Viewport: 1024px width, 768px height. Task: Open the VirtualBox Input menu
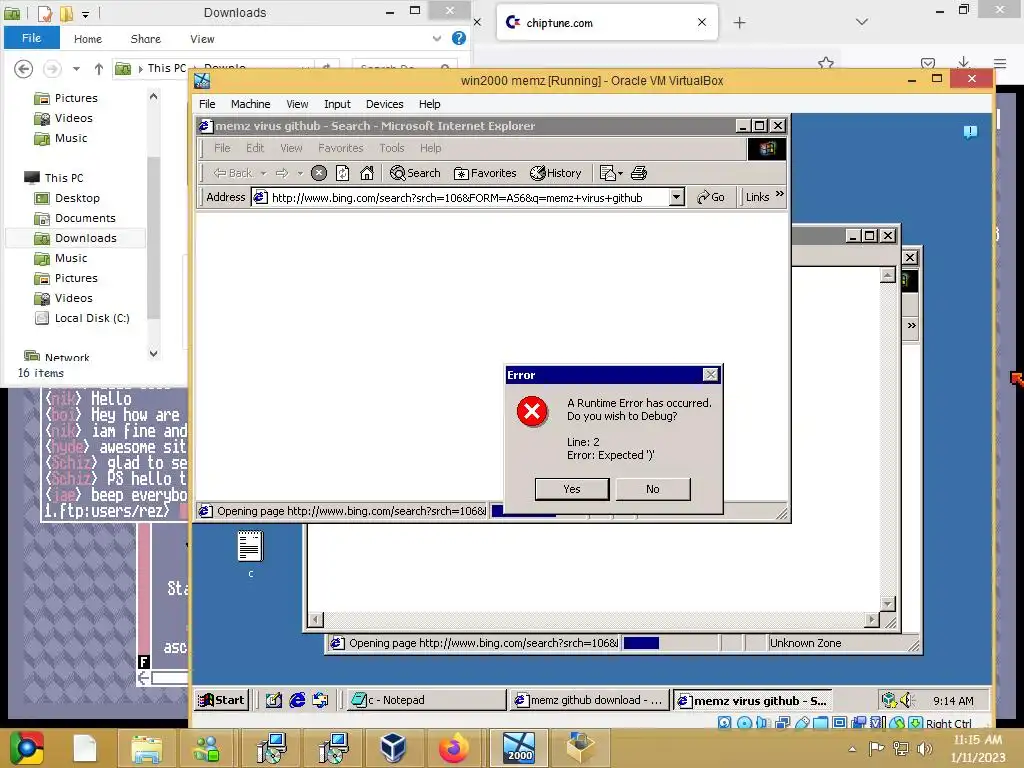pyautogui.click(x=337, y=104)
